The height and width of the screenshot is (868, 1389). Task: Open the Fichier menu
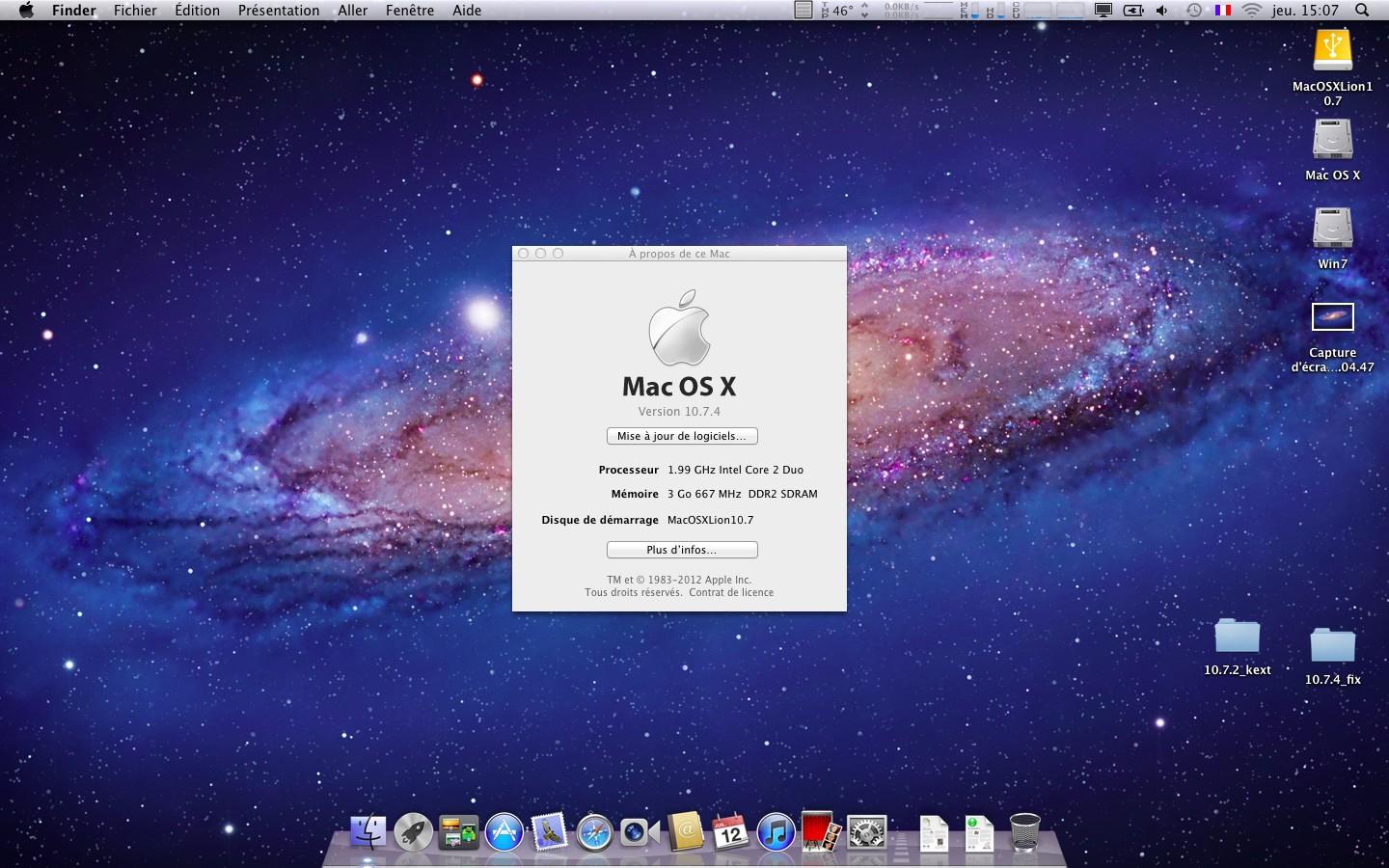(135, 11)
